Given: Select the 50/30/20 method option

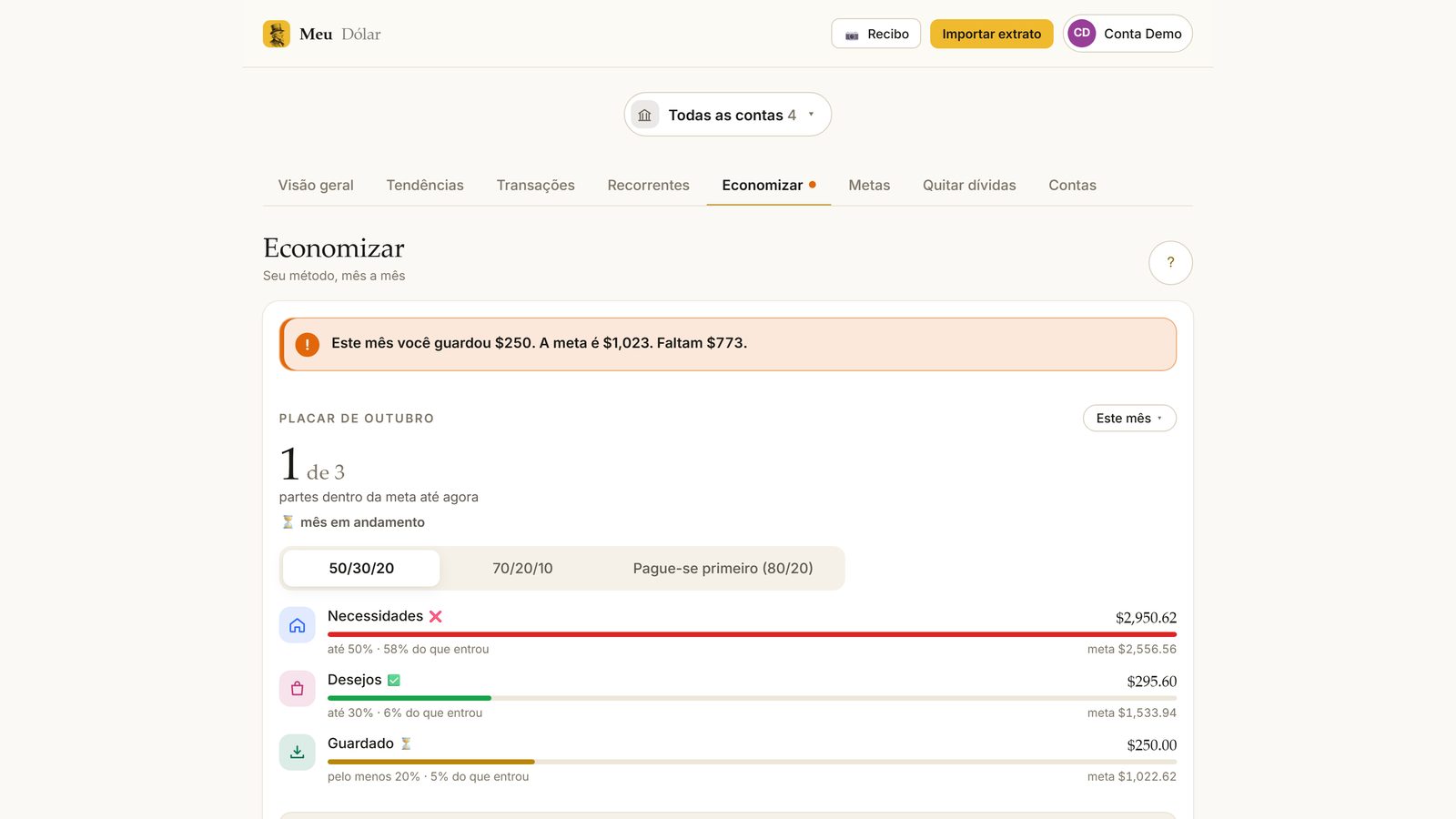Looking at the screenshot, I should point(361,568).
